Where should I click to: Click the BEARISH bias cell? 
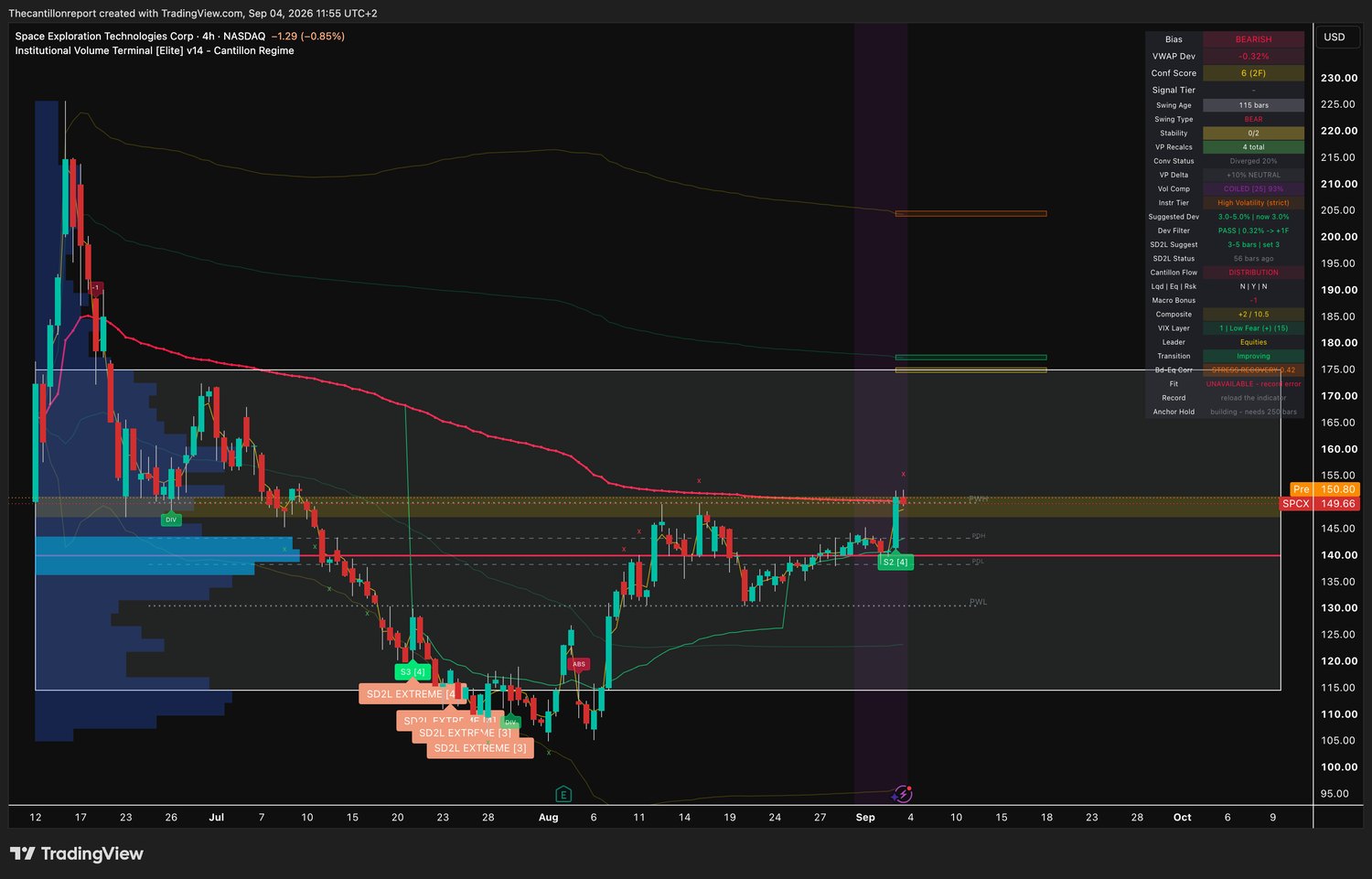tap(1253, 39)
